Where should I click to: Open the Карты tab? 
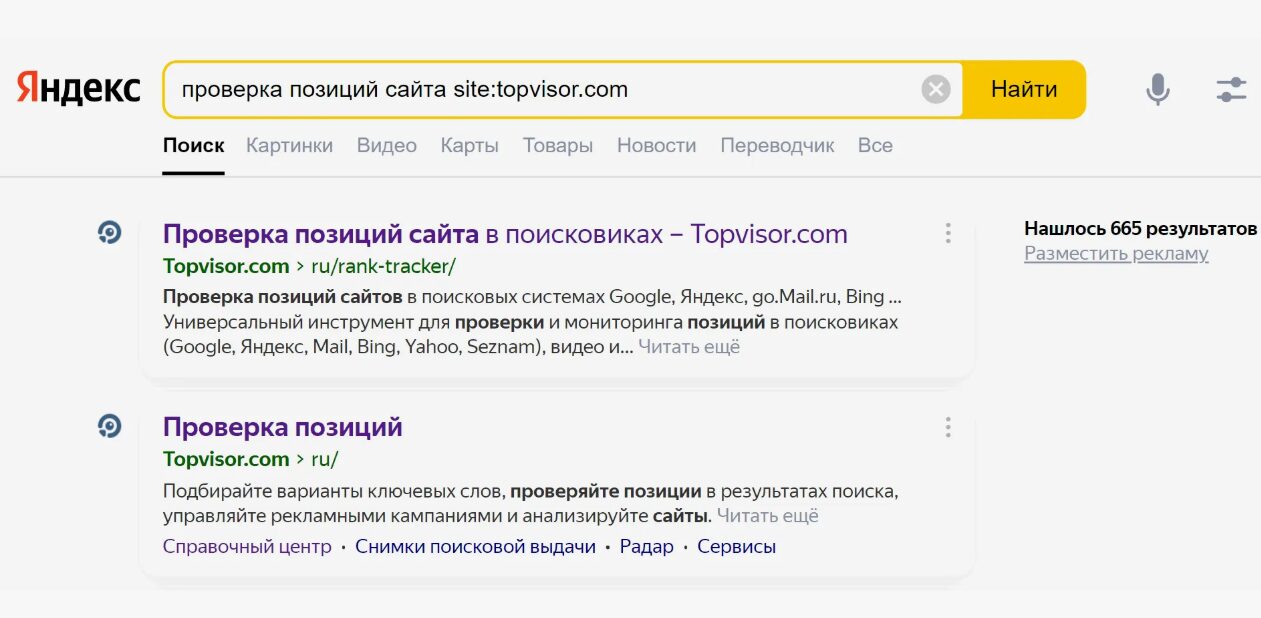[469, 146]
